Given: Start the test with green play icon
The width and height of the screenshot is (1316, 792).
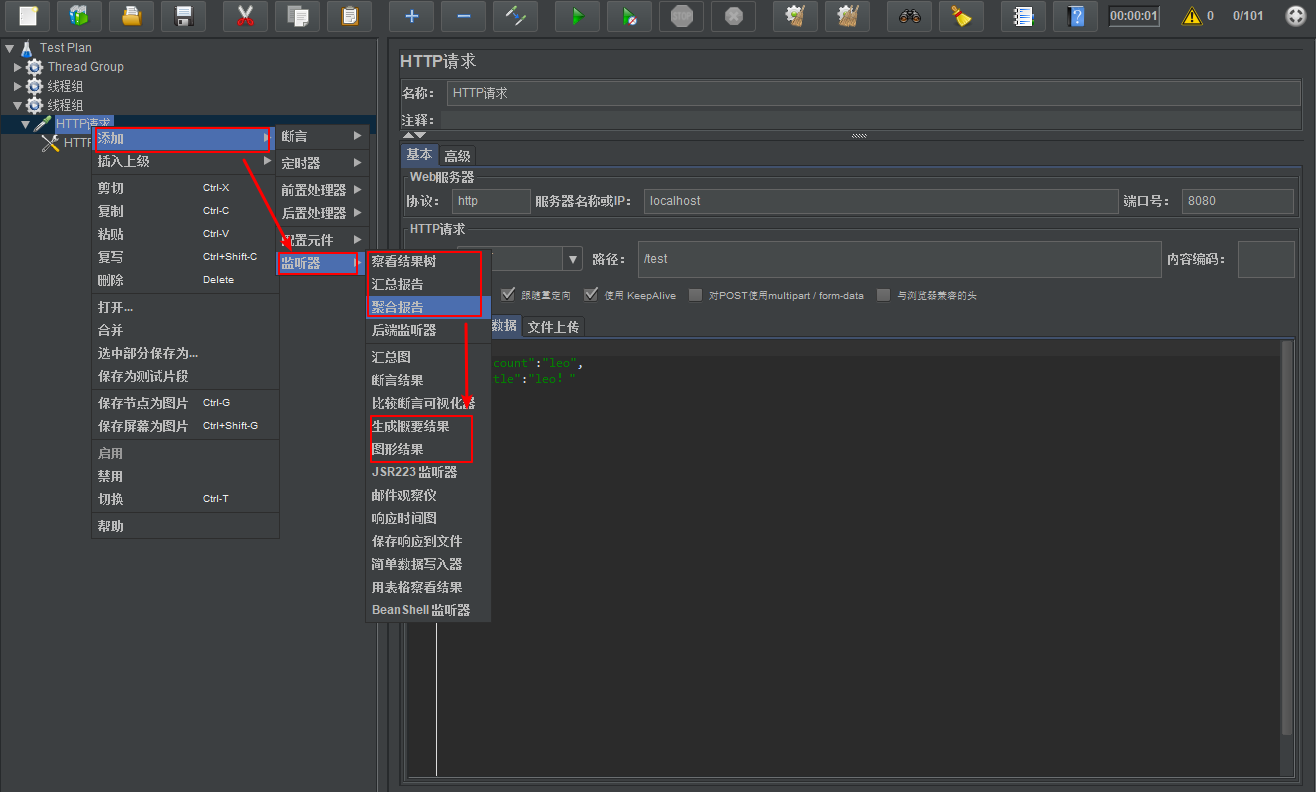Looking at the screenshot, I should [577, 16].
